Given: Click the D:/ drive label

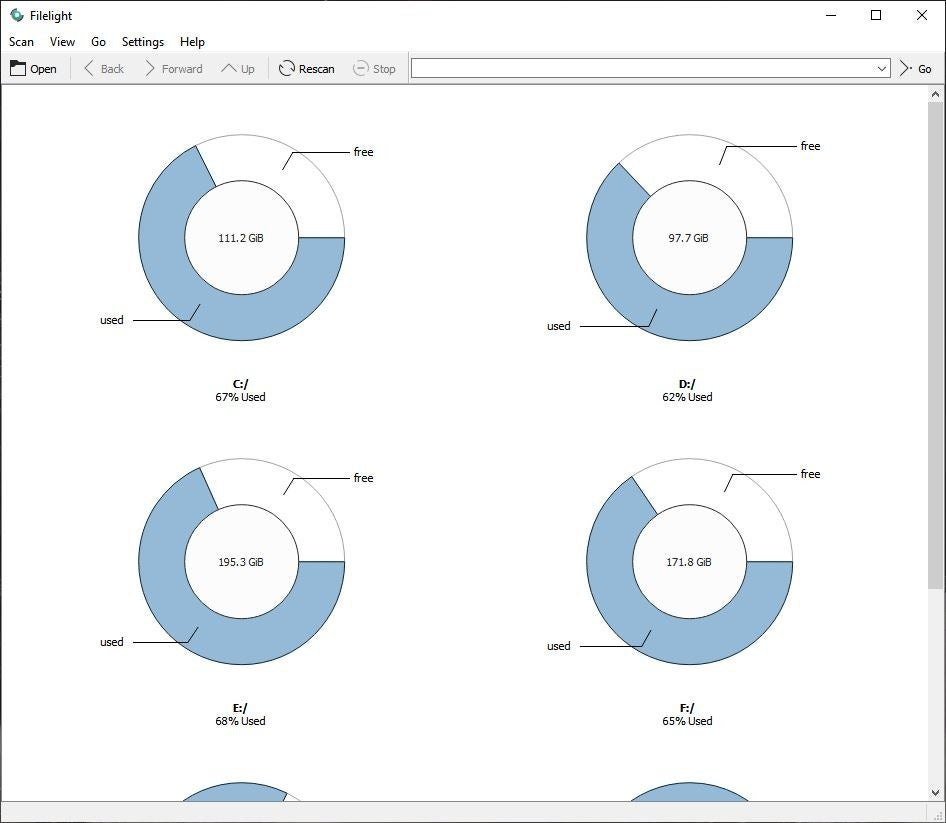Looking at the screenshot, I should [x=687, y=384].
